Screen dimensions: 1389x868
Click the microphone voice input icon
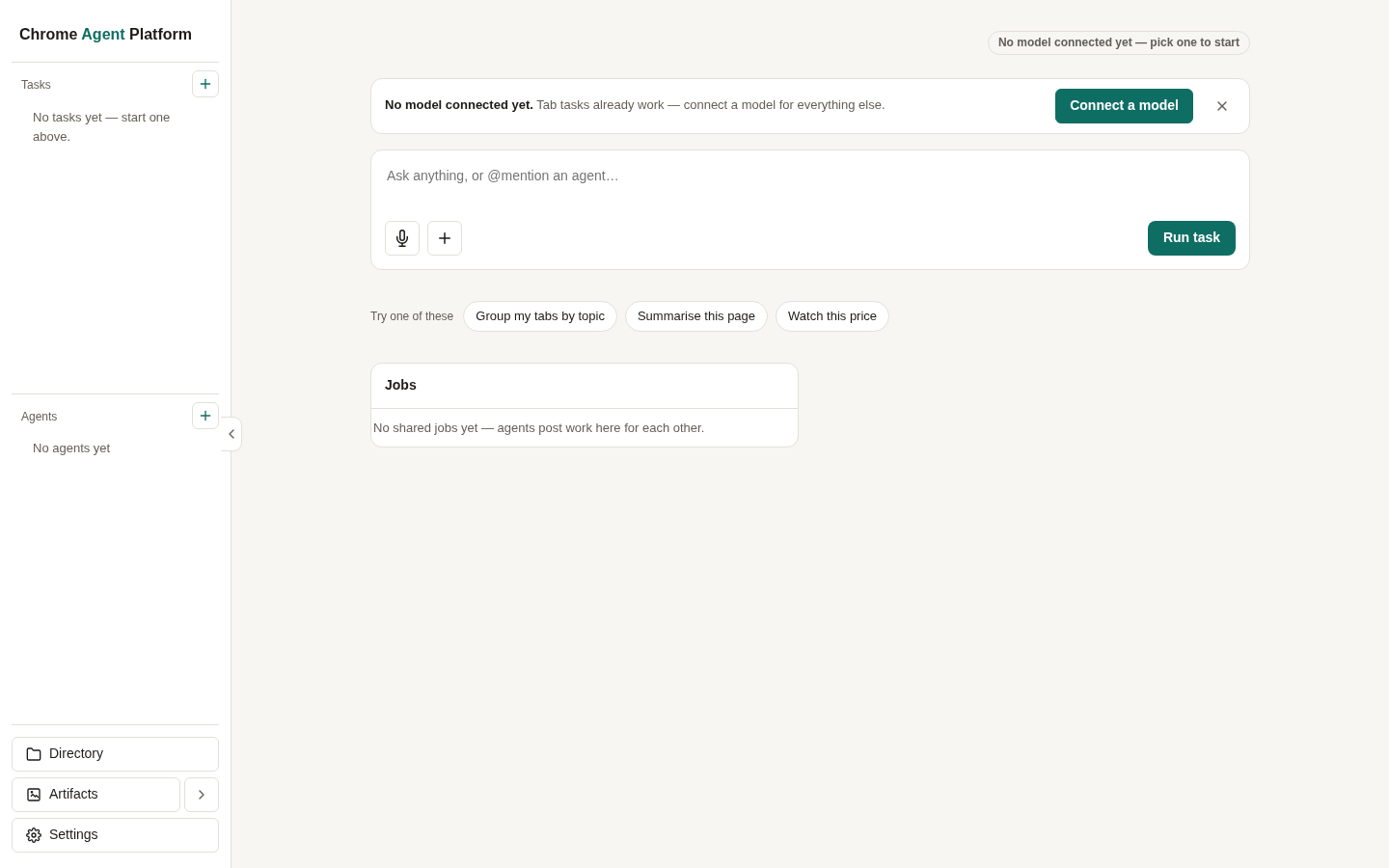point(402,238)
